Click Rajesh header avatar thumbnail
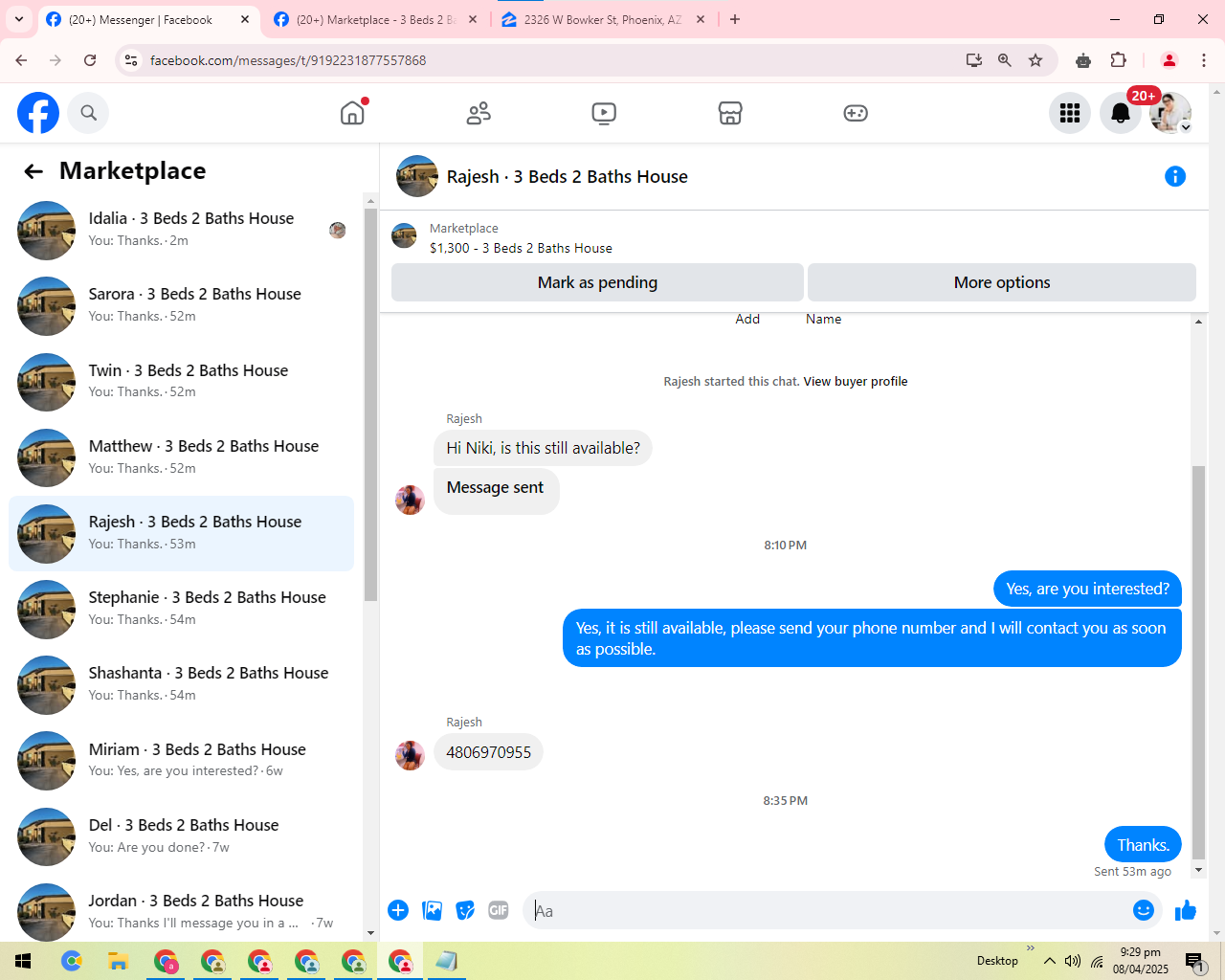The image size is (1225, 980). pos(417,176)
